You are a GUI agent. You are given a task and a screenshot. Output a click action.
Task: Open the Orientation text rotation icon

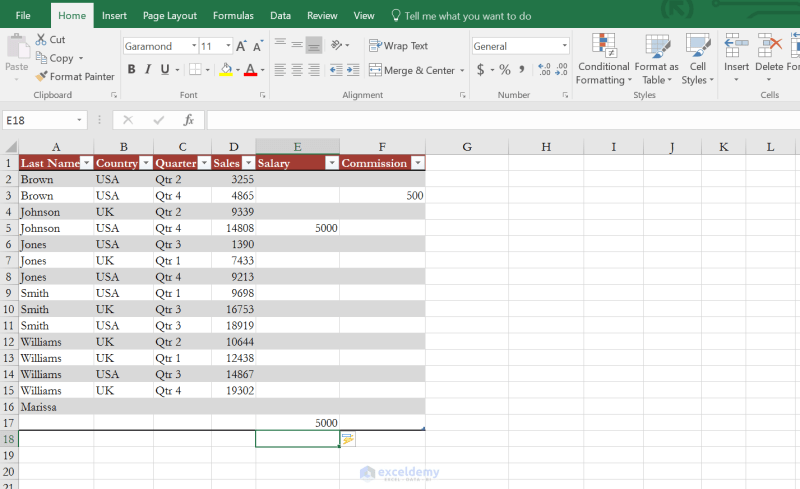pyautogui.click(x=337, y=45)
